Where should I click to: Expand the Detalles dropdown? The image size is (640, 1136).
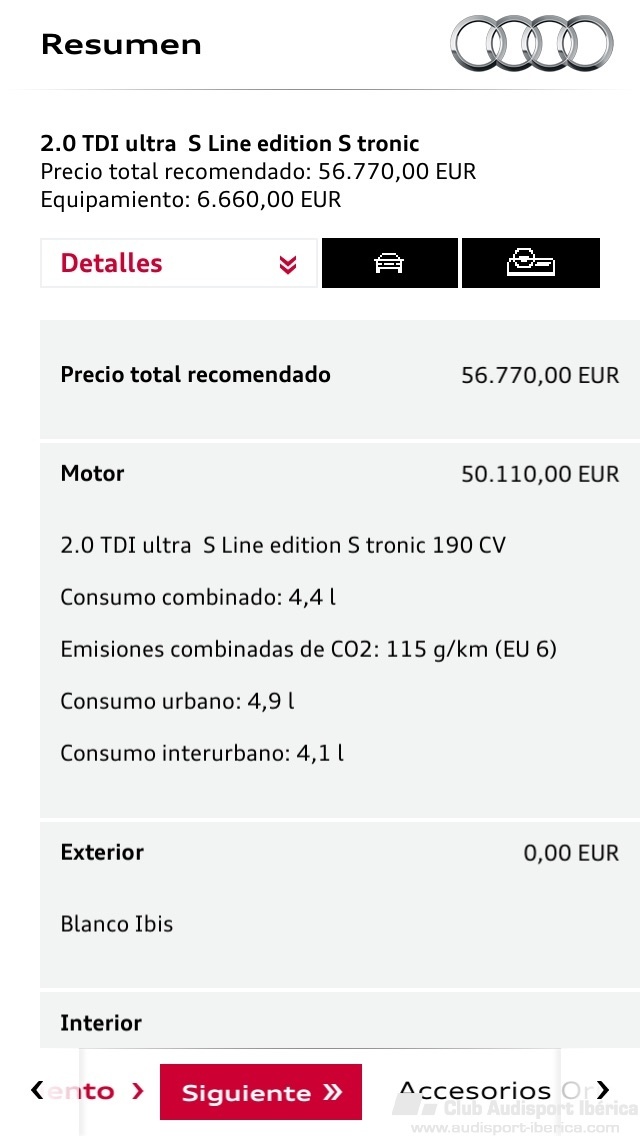pyautogui.click(x=178, y=263)
